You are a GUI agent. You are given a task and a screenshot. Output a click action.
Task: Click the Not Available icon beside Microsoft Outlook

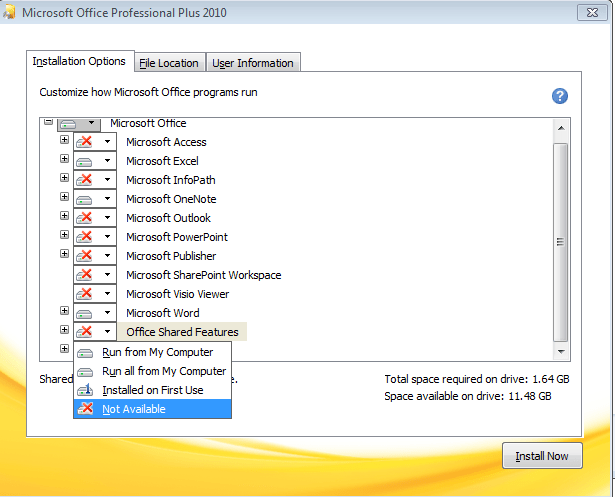coord(84,218)
